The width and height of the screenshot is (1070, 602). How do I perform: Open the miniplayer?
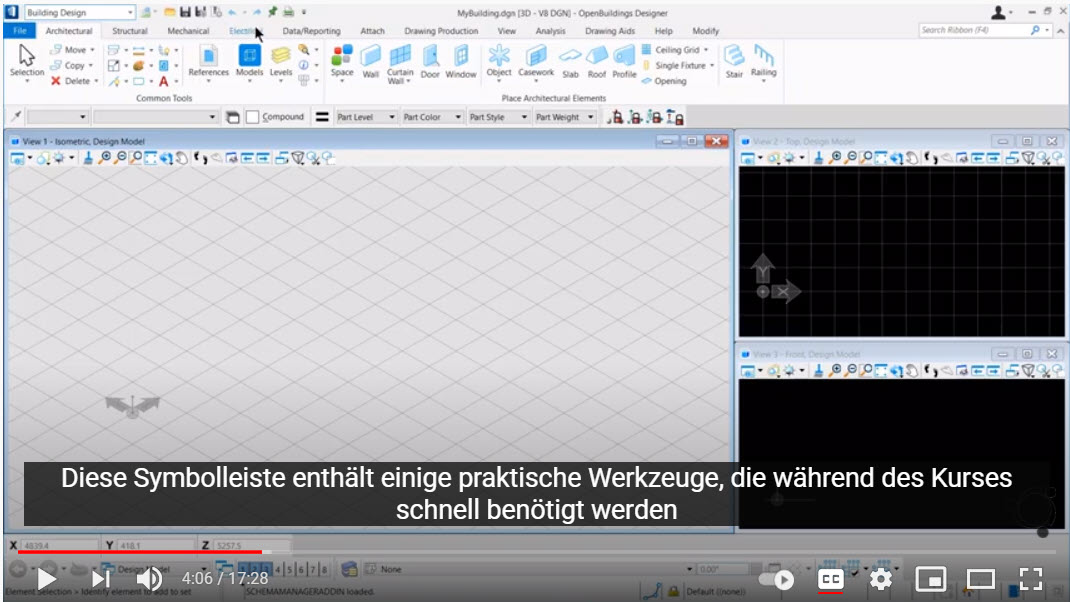click(930, 579)
